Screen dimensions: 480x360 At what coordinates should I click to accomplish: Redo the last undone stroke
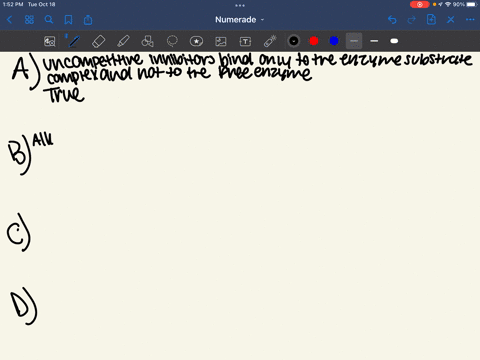click(x=412, y=20)
